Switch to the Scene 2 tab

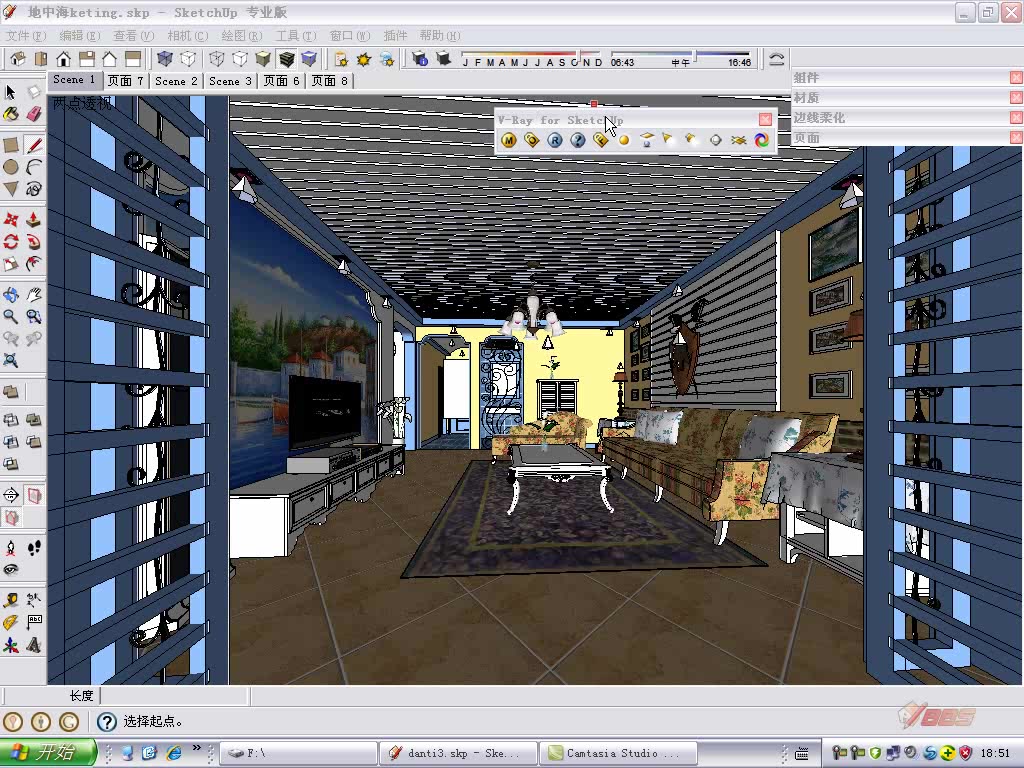175,81
